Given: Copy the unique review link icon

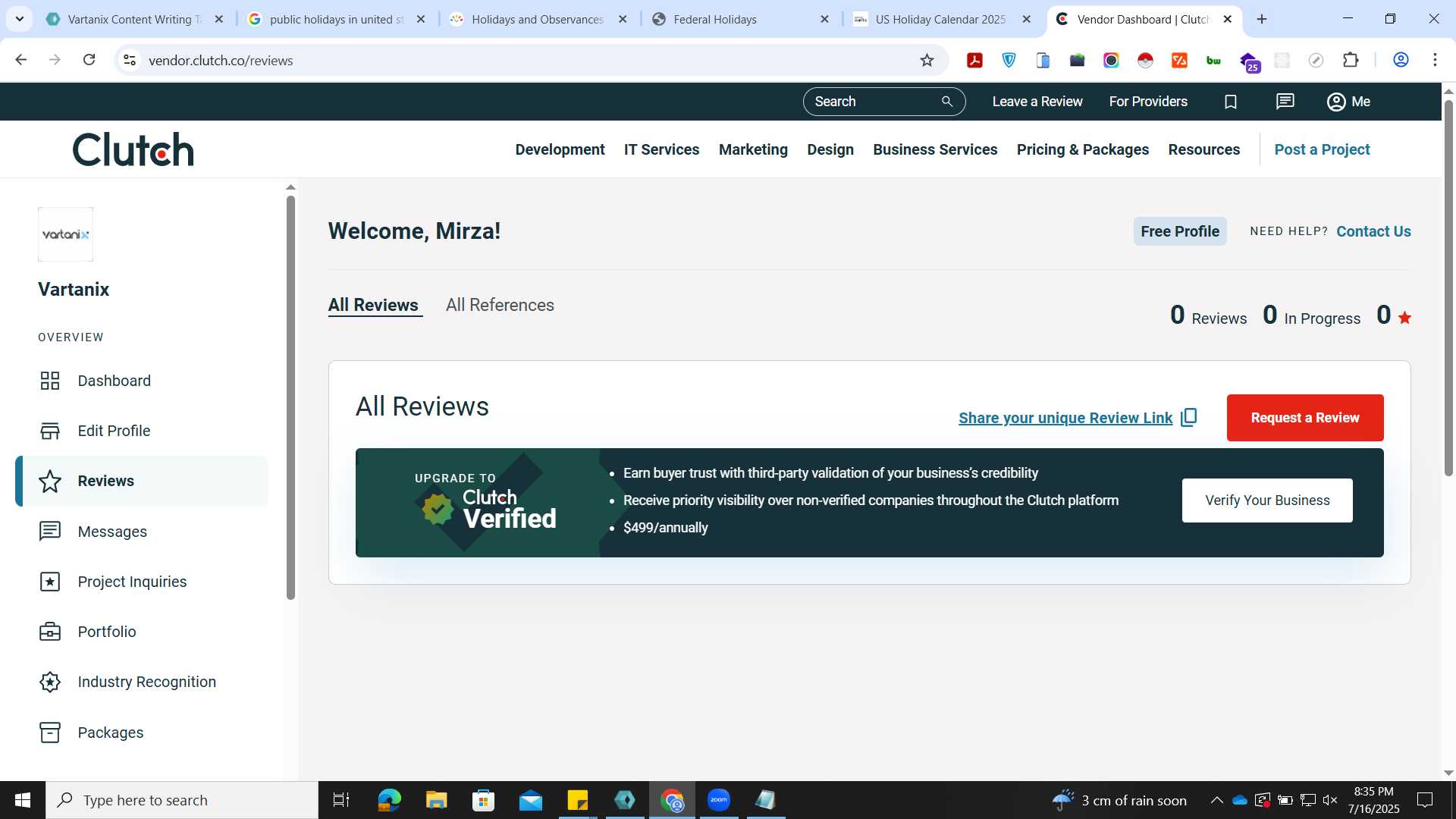Looking at the screenshot, I should (x=1189, y=418).
